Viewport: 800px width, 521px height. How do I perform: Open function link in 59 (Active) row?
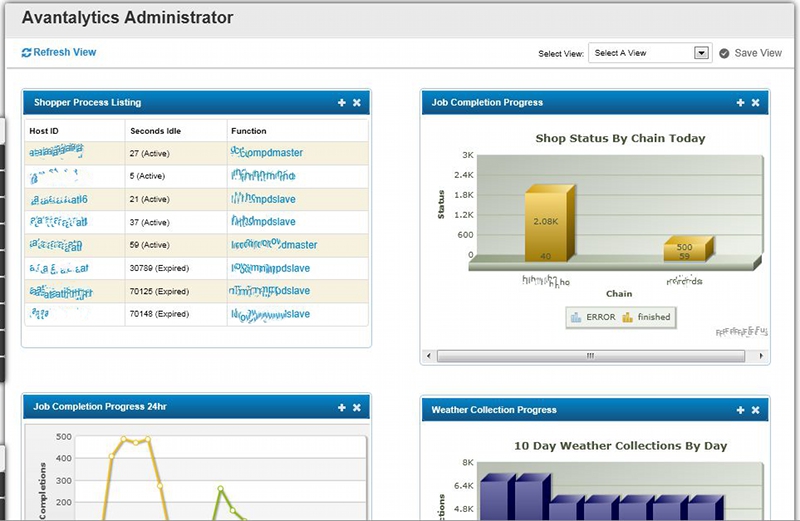point(274,244)
